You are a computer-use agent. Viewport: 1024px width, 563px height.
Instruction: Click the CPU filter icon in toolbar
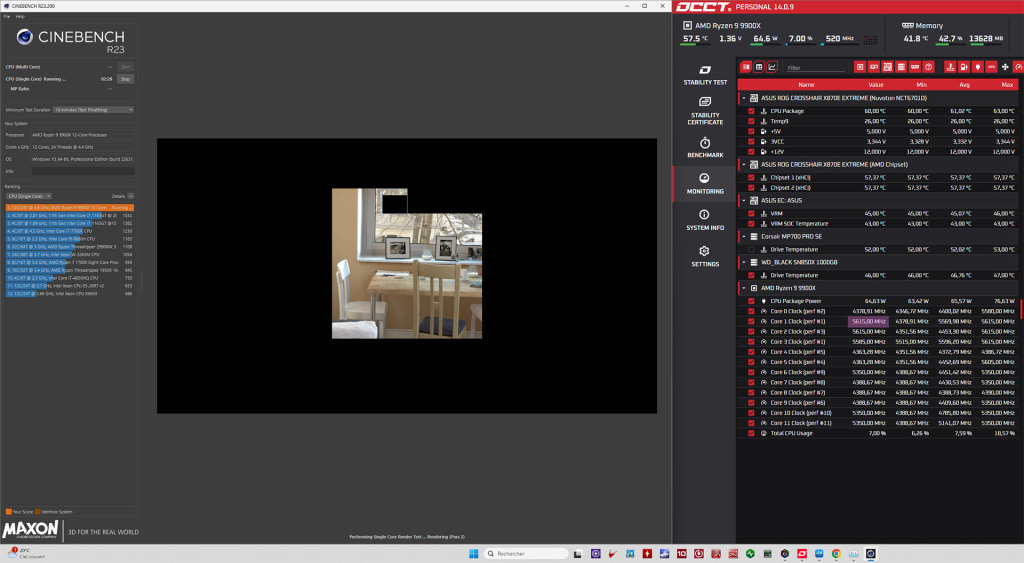(860, 67)
